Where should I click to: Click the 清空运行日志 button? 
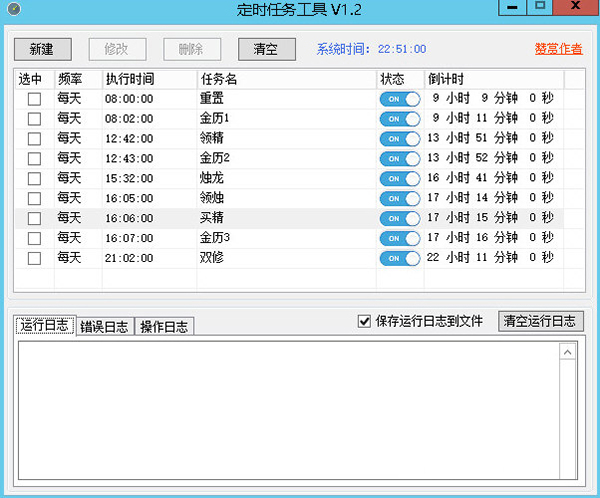[541, 321]
